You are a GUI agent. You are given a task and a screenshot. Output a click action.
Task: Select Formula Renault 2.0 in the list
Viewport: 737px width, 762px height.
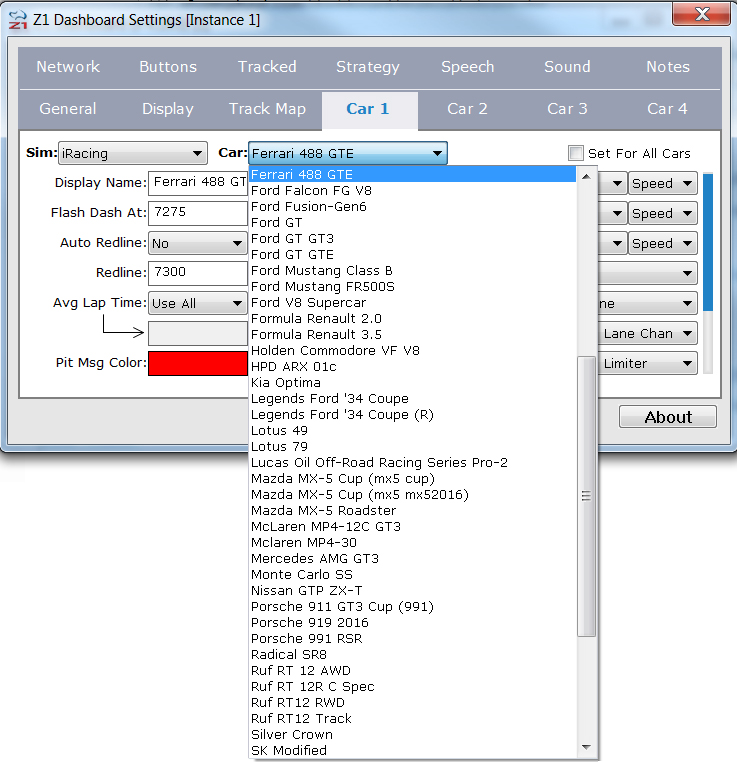click(x=412, y=319)
